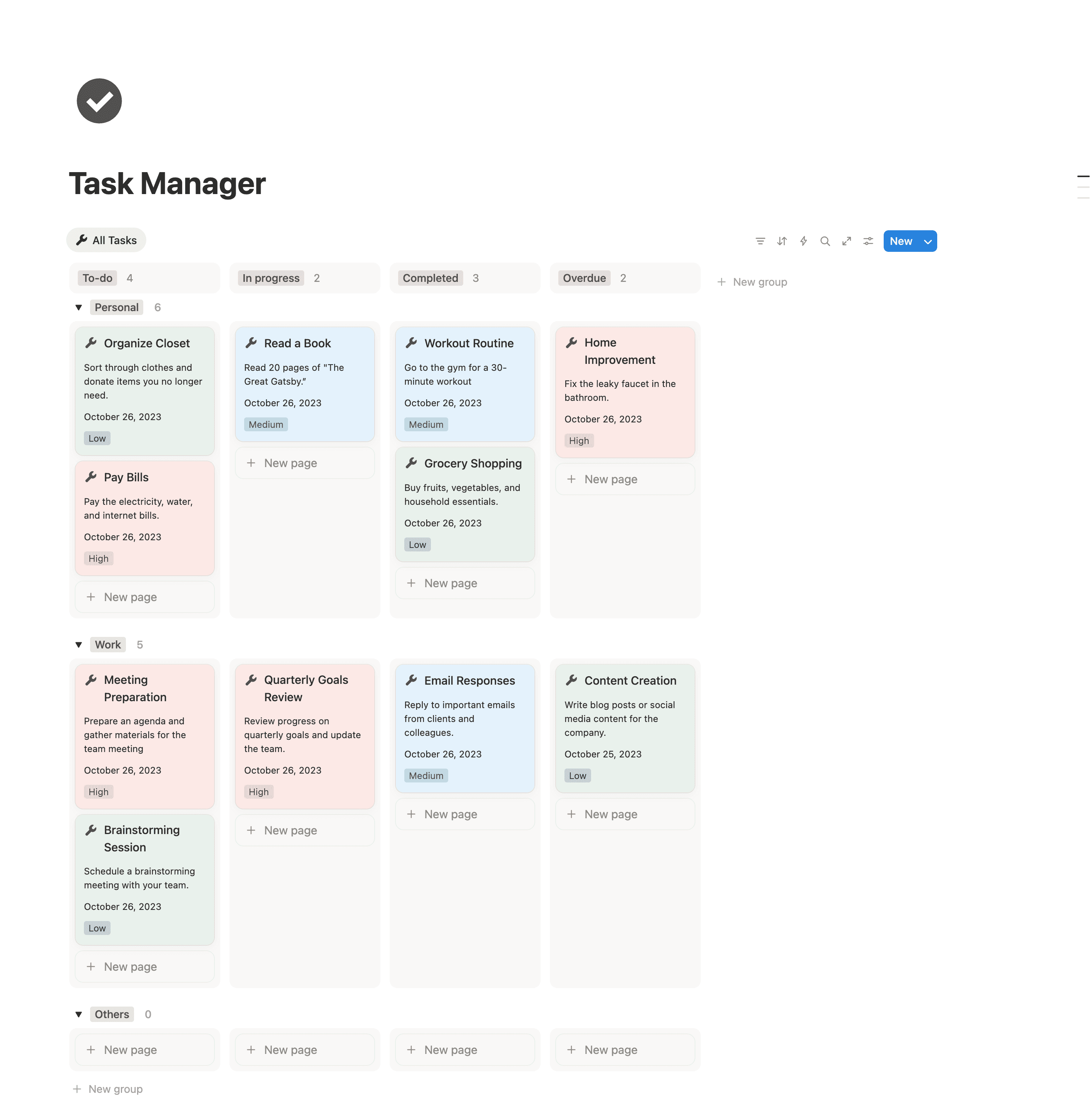This screenshot has width=1092, height=1119.
Task: Open the Completed column header menu
Action: pos(430,278)
